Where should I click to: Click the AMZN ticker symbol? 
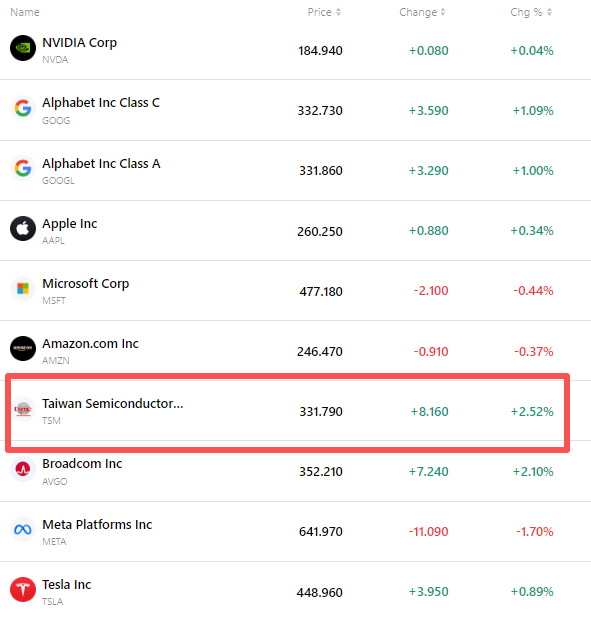pyautogui.click(x=56, y=361)
